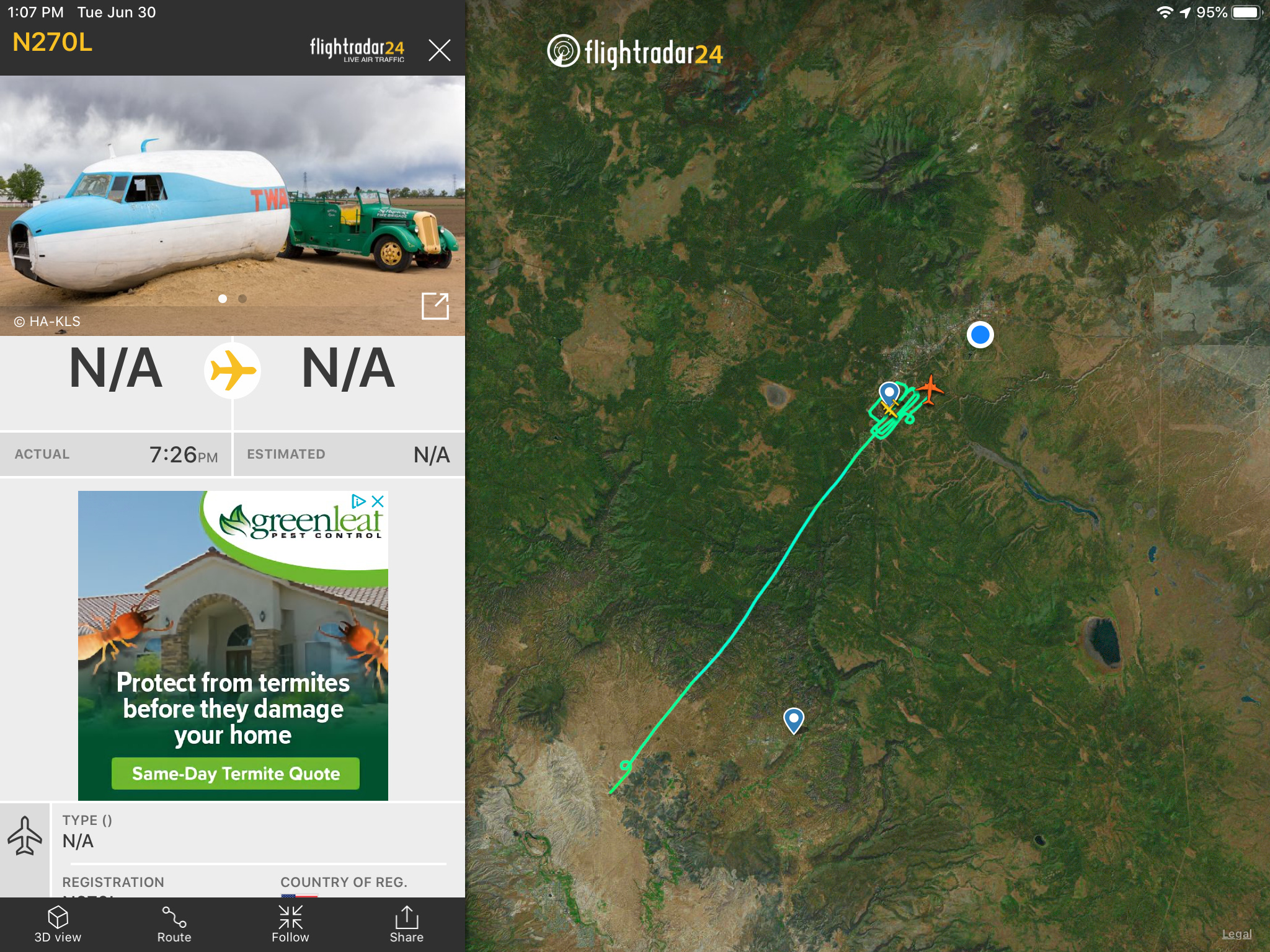Open the Legal link on map
1270x952 pixels.
coord(1237,934)
